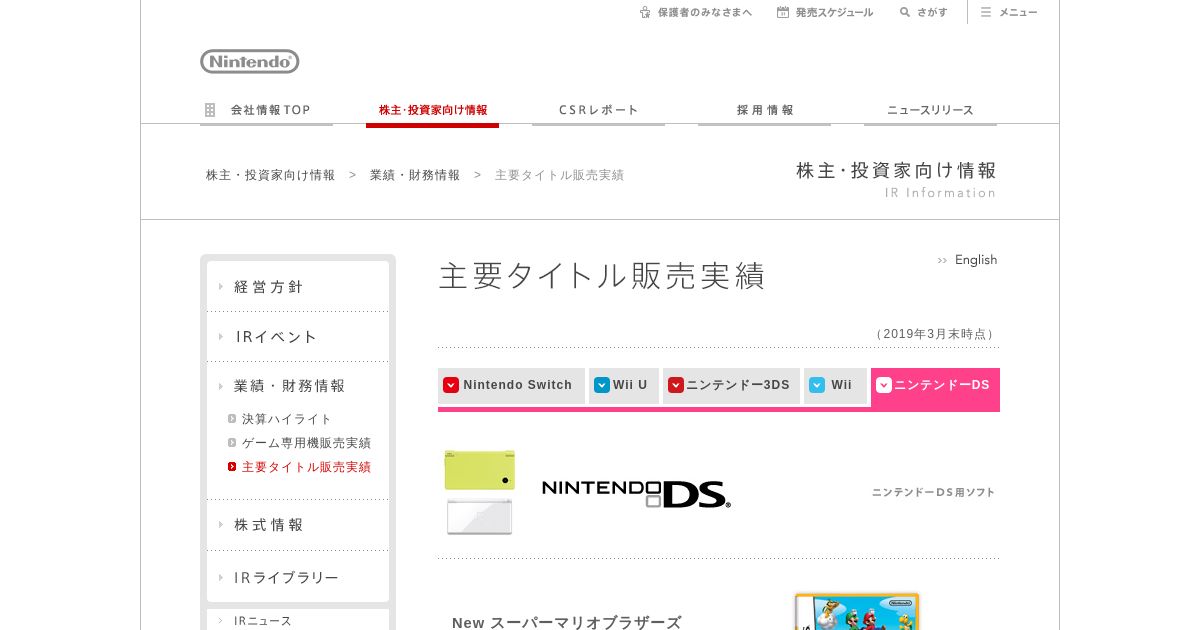Select the ニンテンドー3DS platform tab
This screenshot has height=630, width=1200.
click(731, 386)
